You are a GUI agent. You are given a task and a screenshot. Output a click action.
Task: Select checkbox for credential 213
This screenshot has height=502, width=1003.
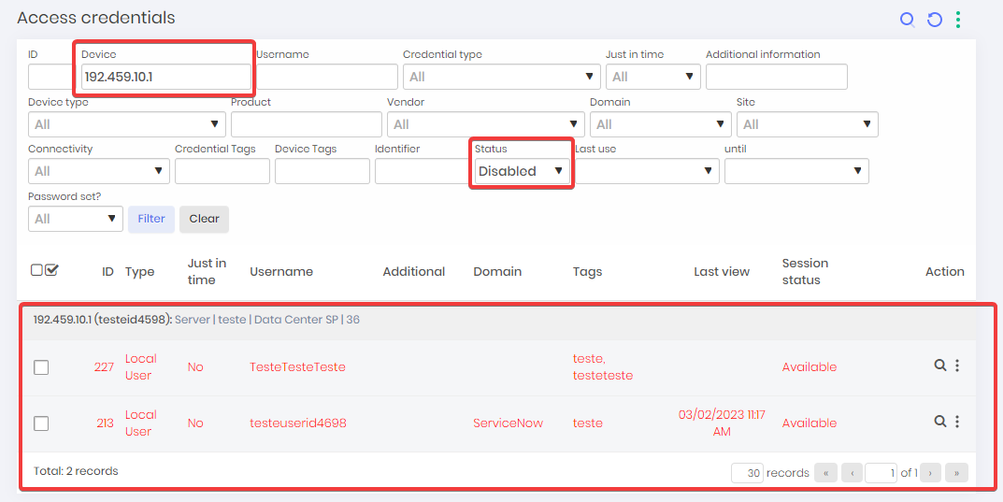pyautogui.click(x=41, y=423)
